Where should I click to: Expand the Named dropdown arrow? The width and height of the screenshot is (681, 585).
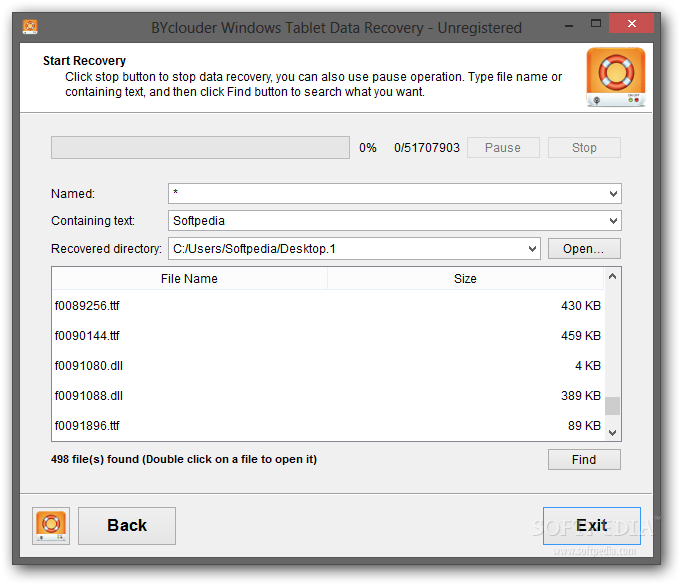tap(613, 193)
